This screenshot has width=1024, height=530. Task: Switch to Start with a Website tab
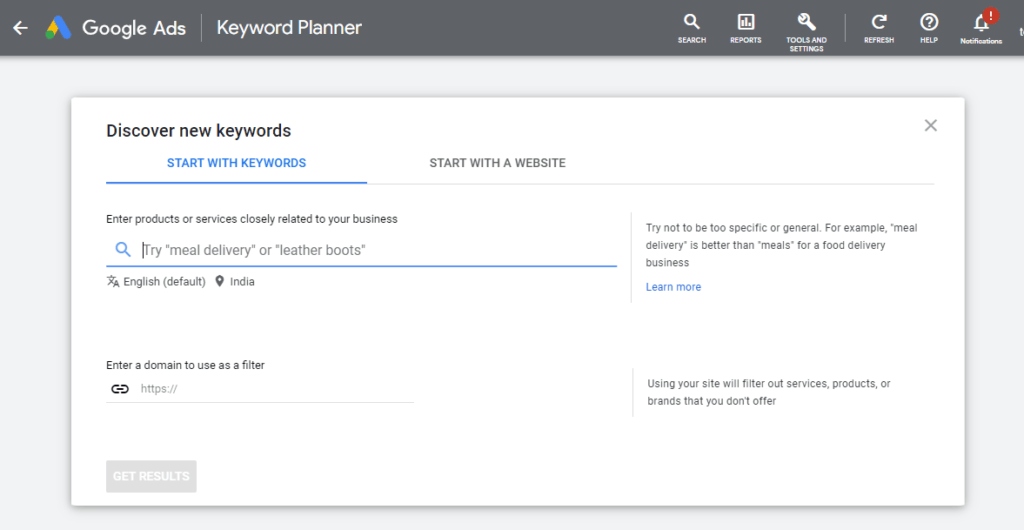point(497,163)
